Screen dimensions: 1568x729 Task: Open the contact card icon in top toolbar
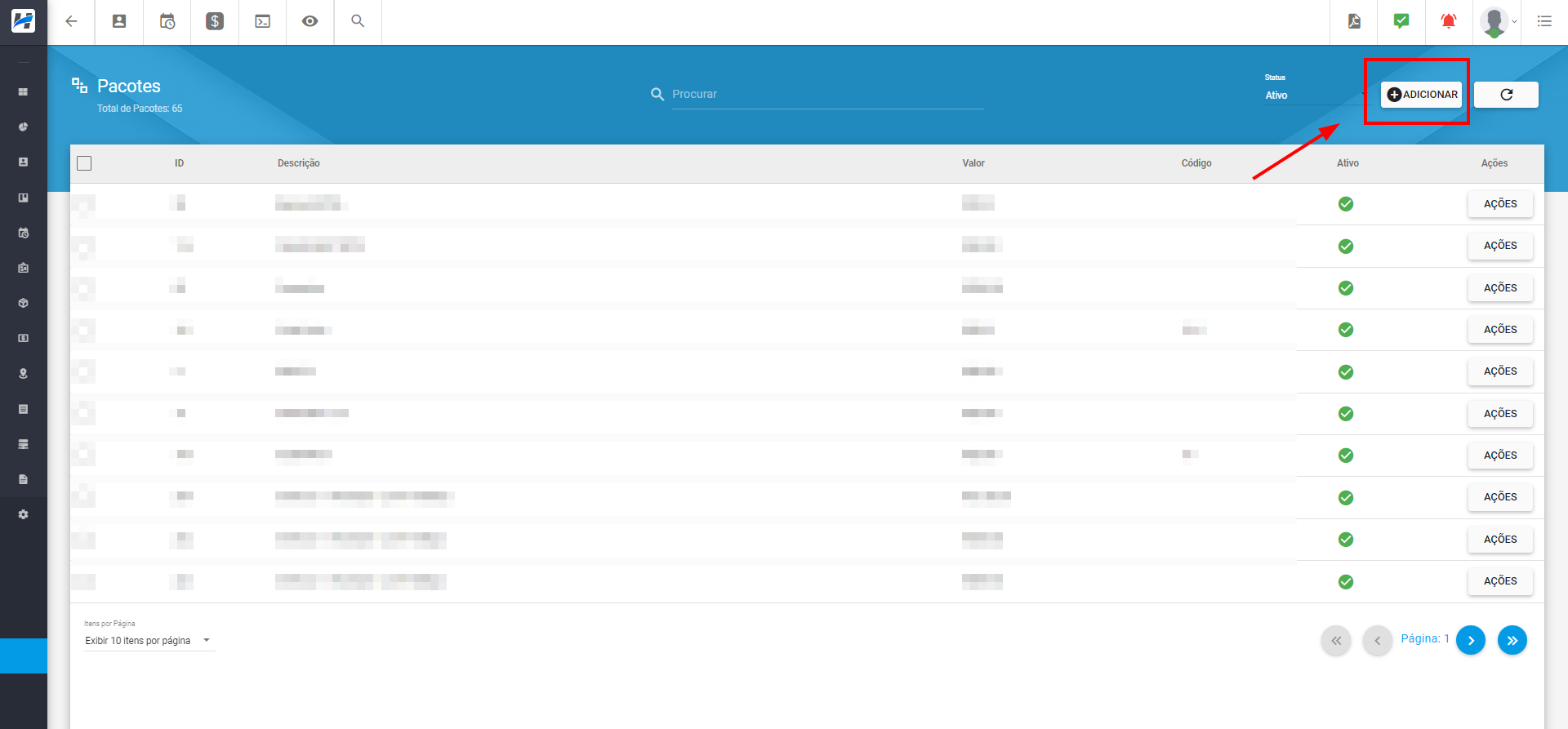tap(119, 21)
